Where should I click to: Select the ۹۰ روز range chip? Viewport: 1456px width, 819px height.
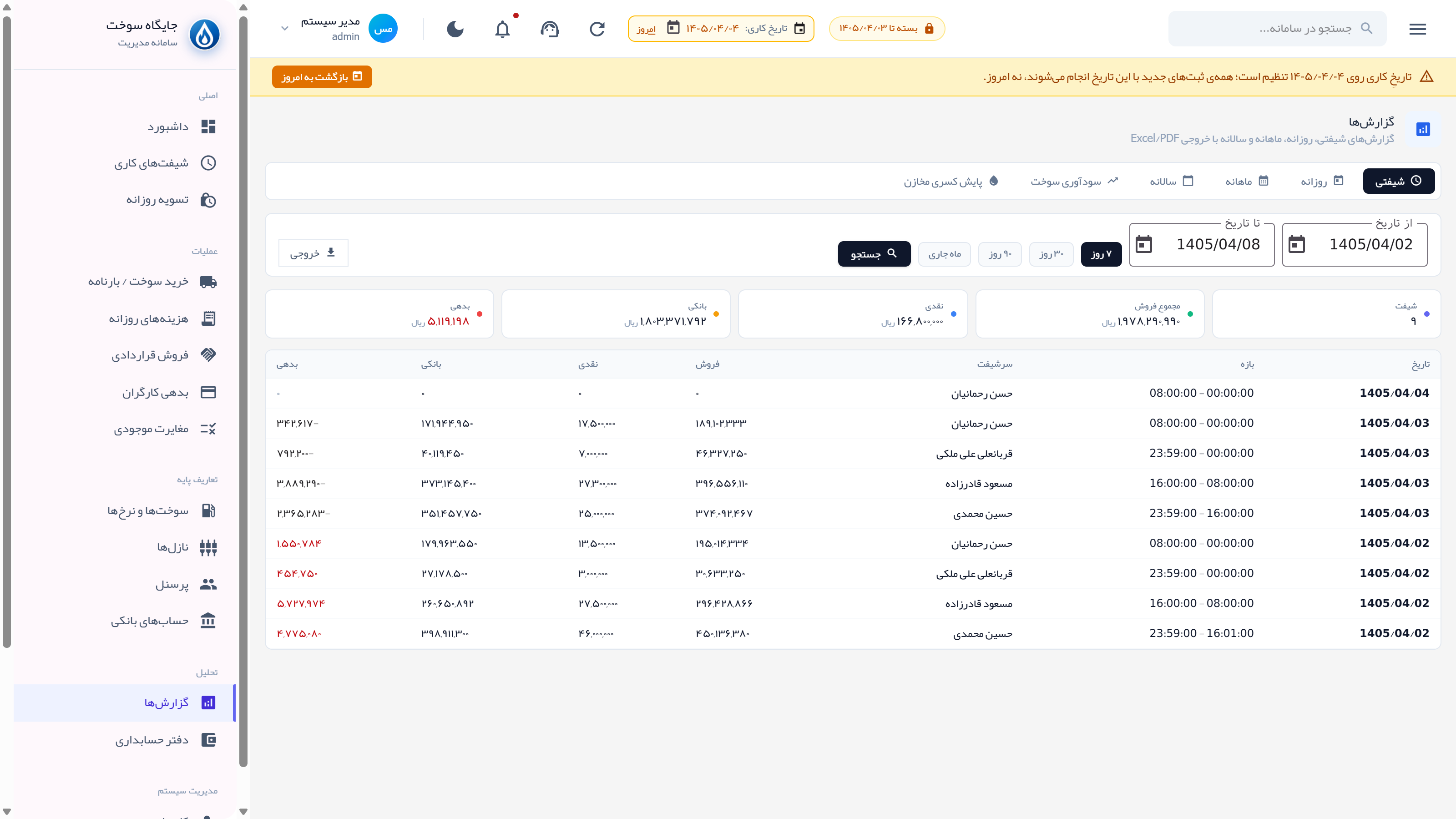tap(999, 254)
